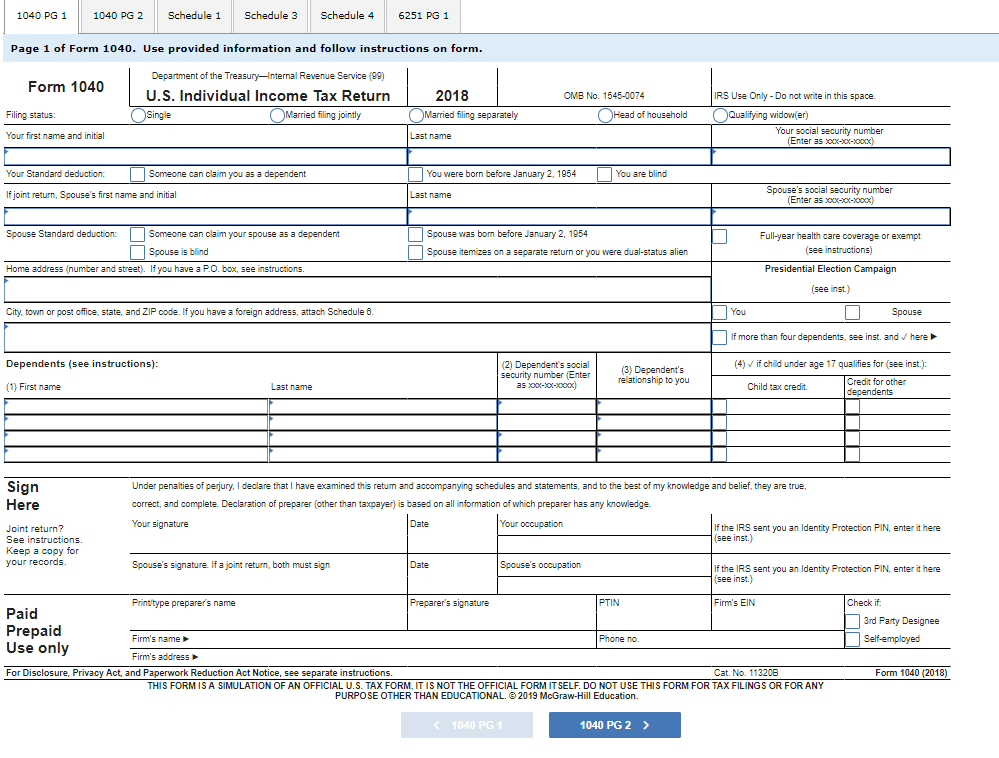Image resolution: width=999 pixels, height=758 pixels.
Task: Check 'You were born before January 2, 1954'
Action: tap(415, 175)
